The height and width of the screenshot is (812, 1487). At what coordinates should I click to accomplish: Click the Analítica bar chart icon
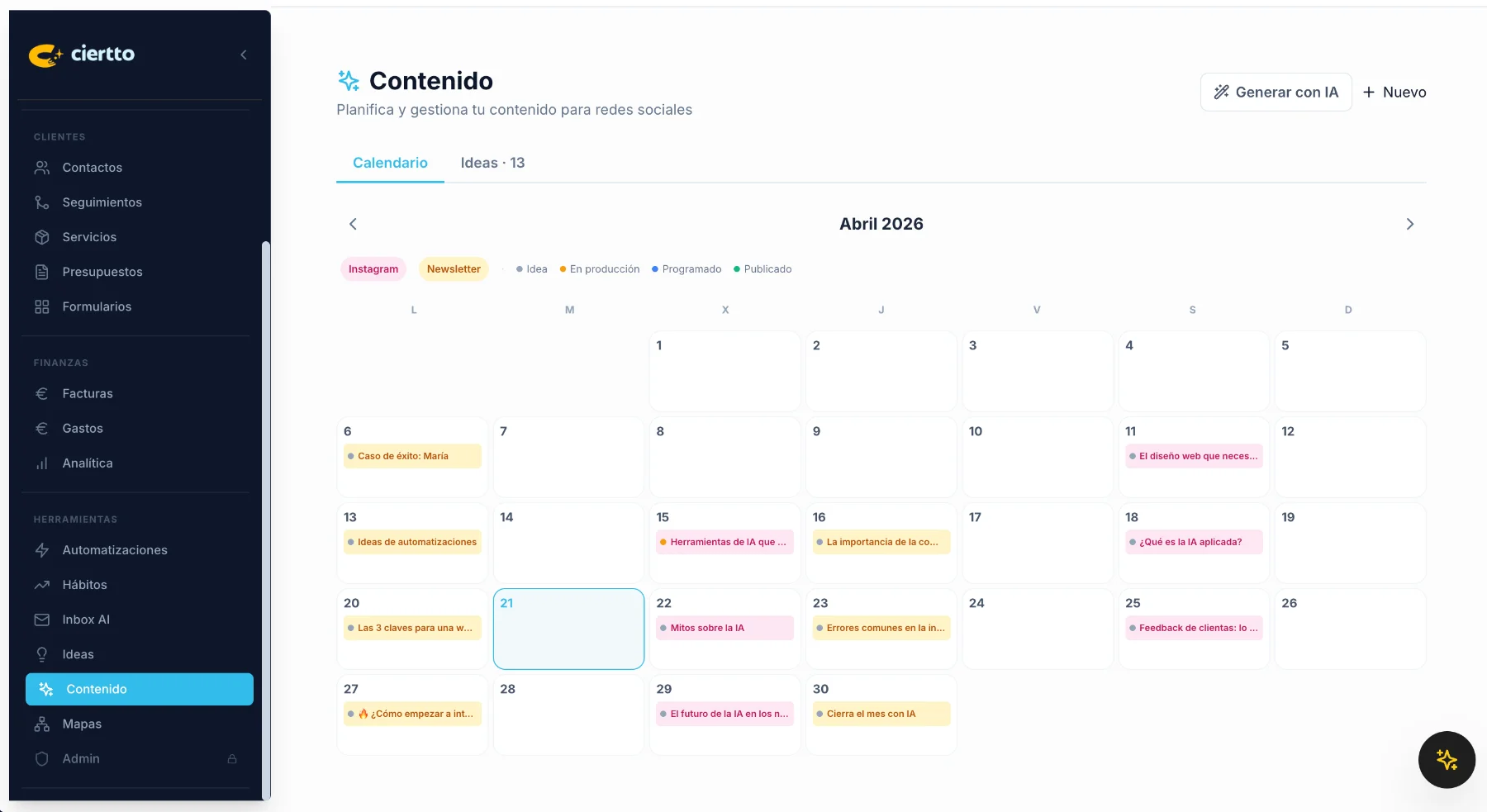42,463
